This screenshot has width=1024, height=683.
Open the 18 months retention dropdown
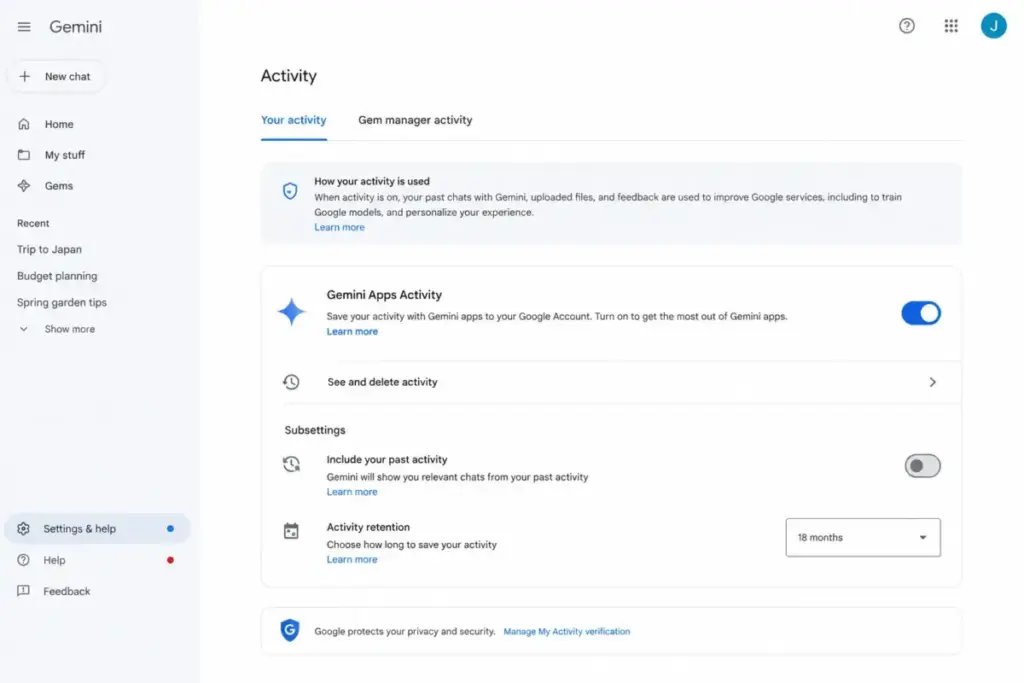click(863, 537)
